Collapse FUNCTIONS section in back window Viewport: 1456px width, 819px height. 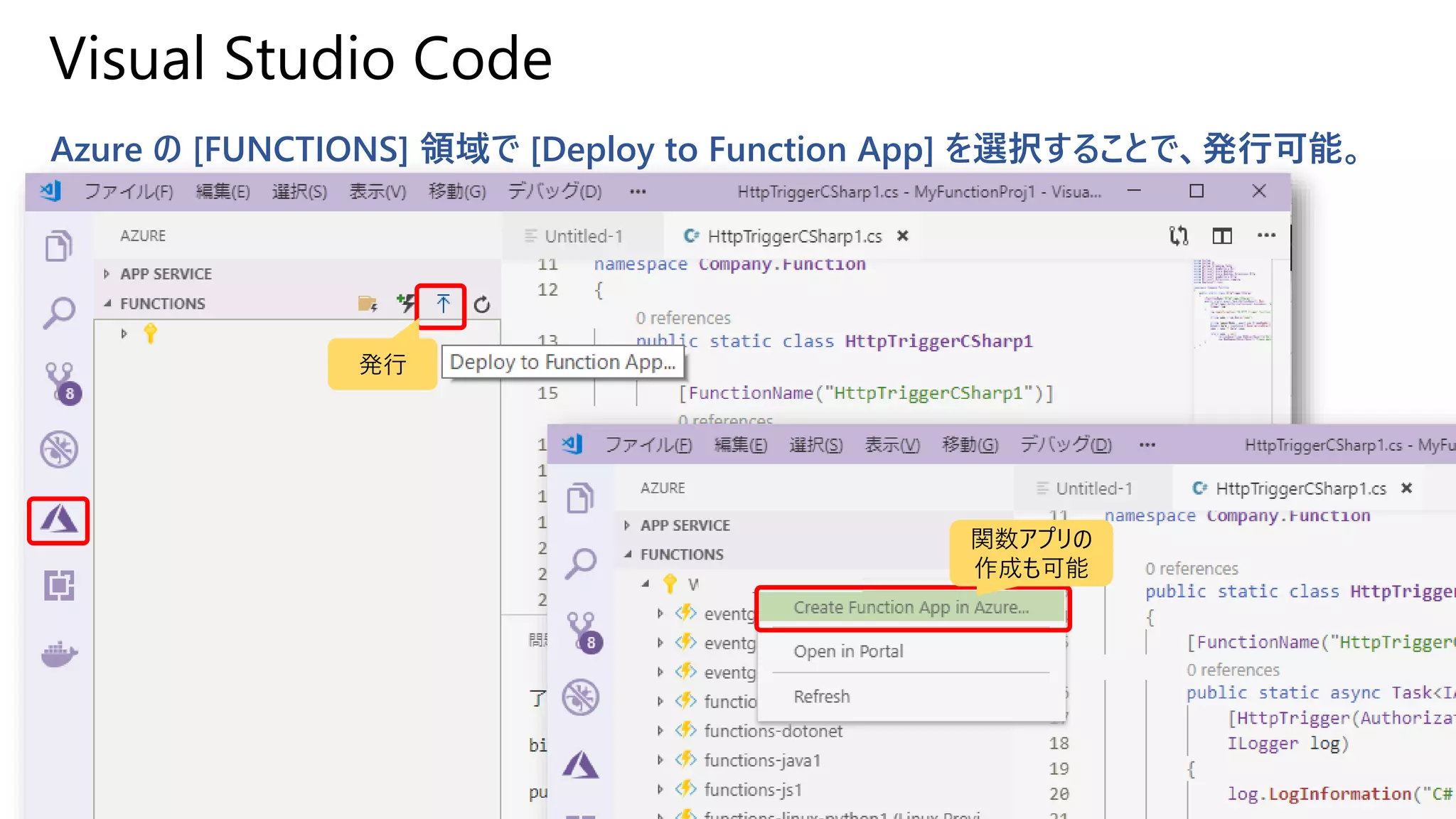pos(107,304)
